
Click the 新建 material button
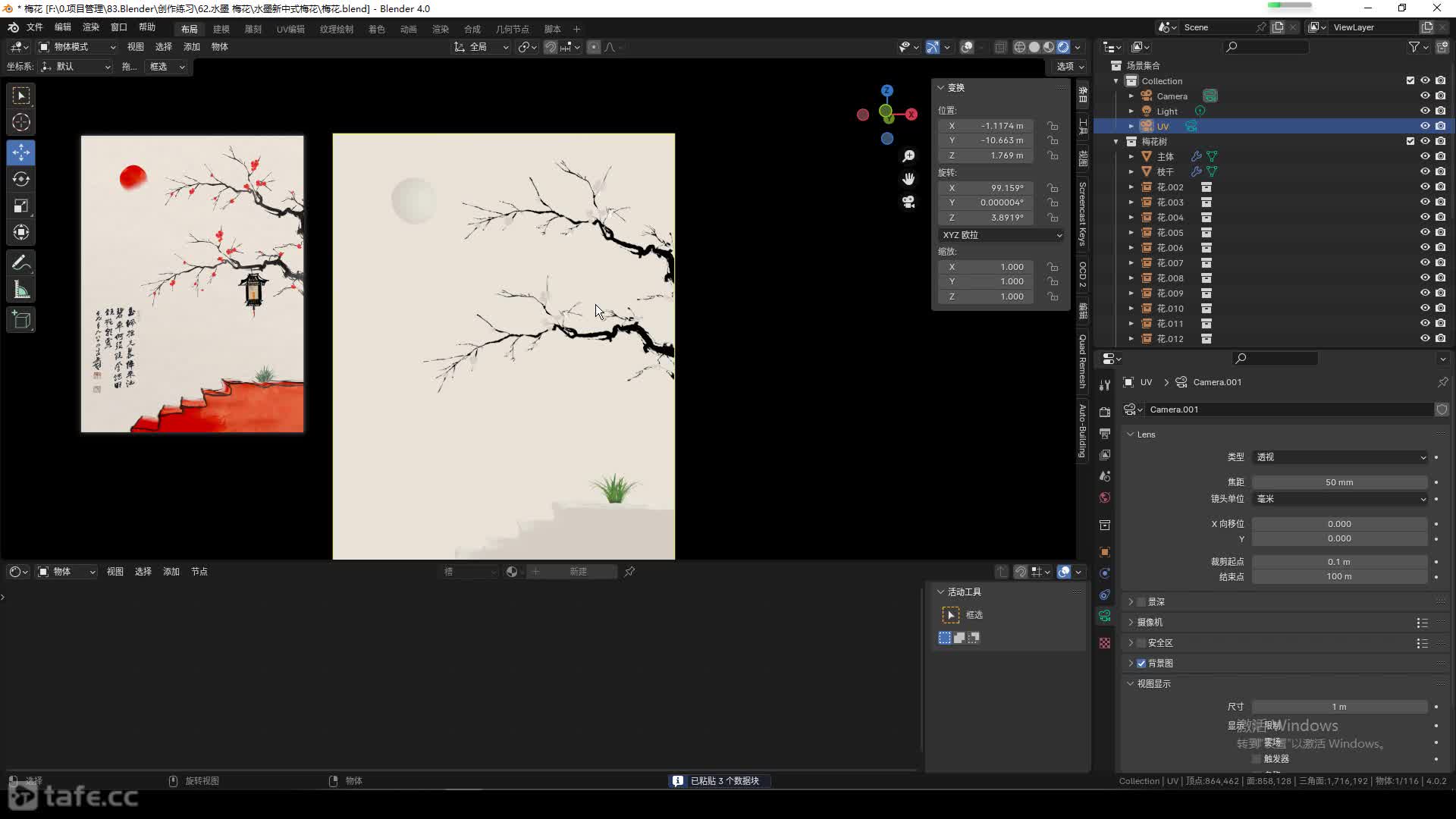[579, 572]
